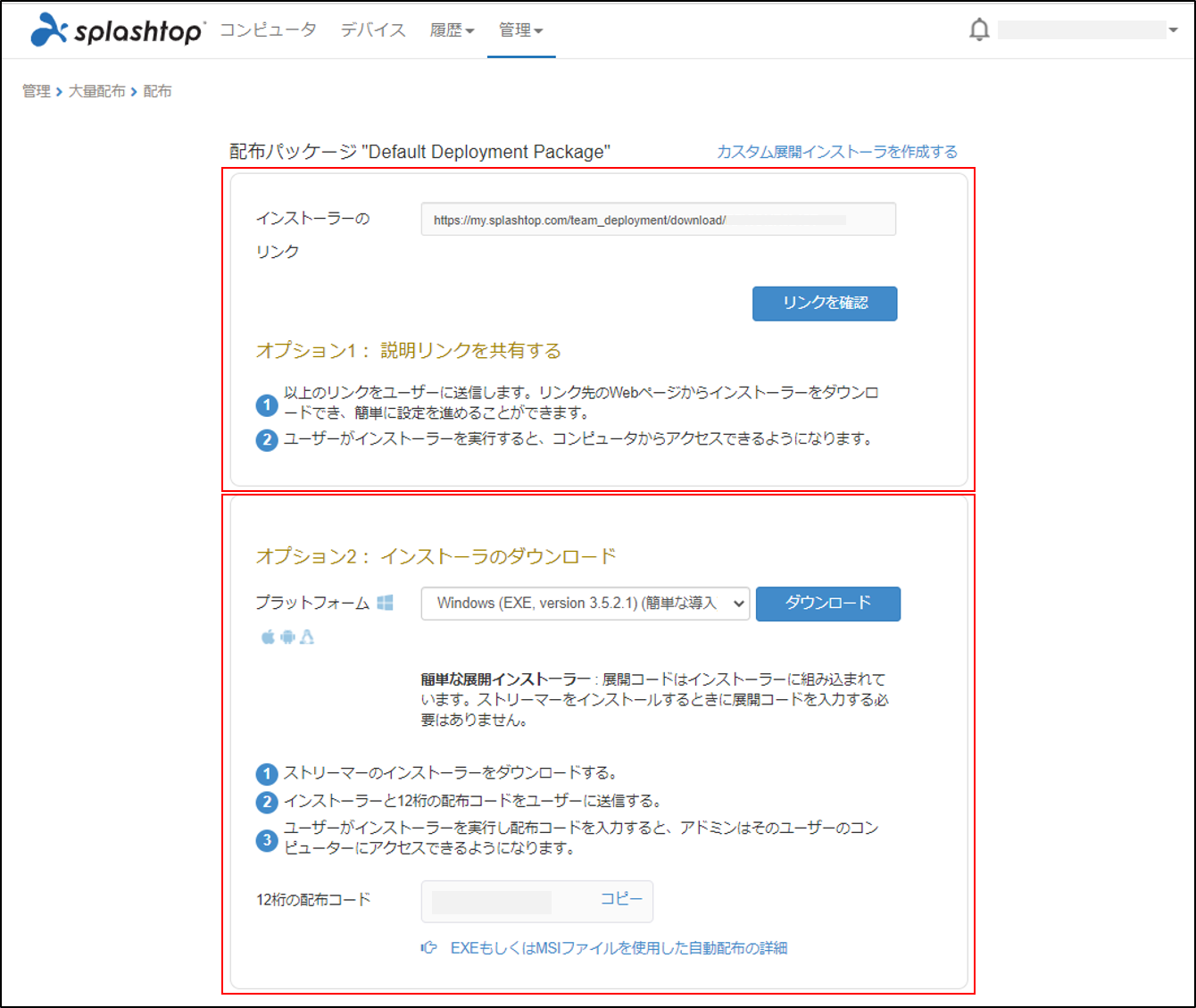1196x1008 pixels.
Task: Open the Windows installer version dropdown
Action: [585, 604]
